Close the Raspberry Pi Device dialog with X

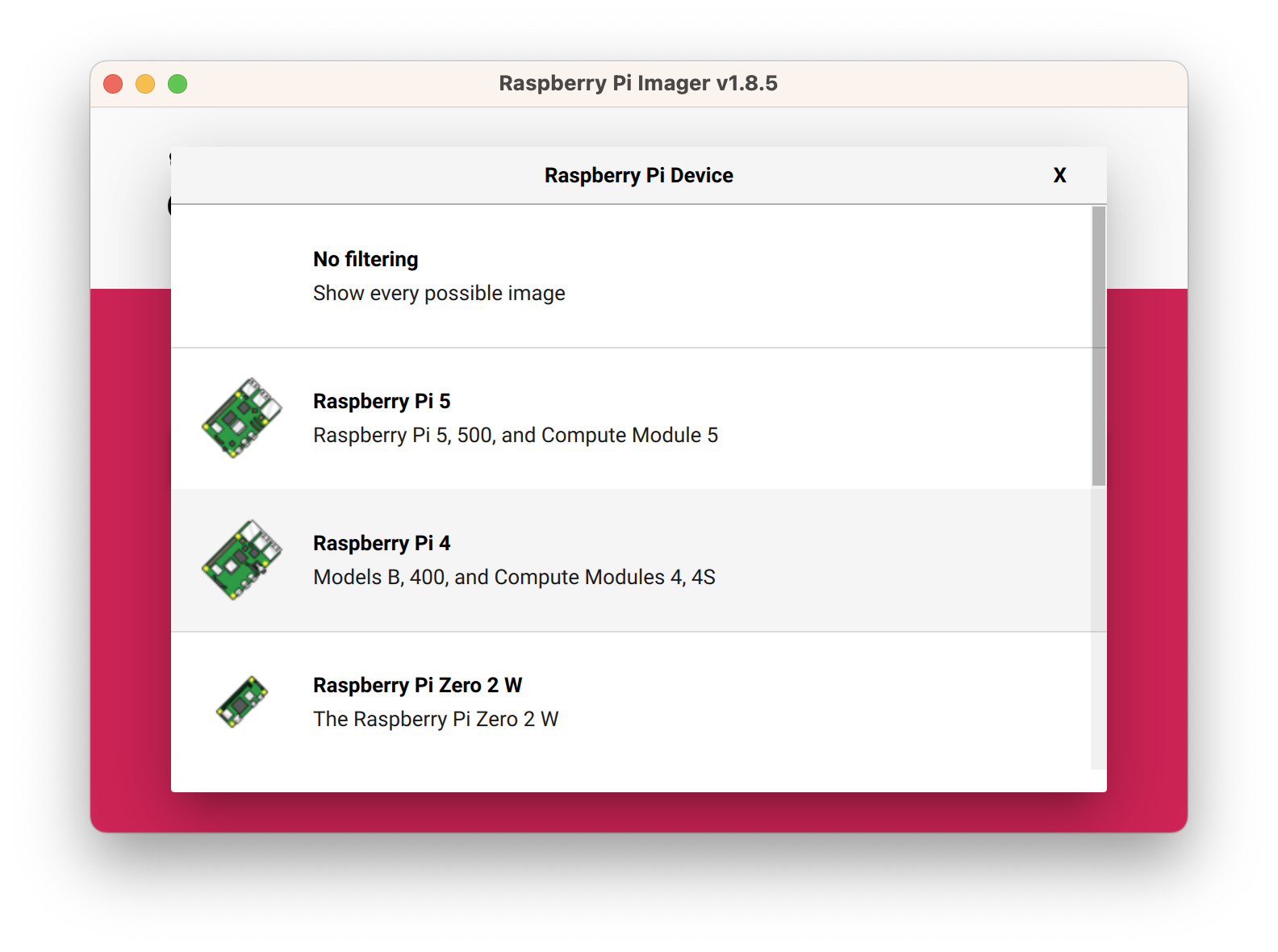[1059, 175]
